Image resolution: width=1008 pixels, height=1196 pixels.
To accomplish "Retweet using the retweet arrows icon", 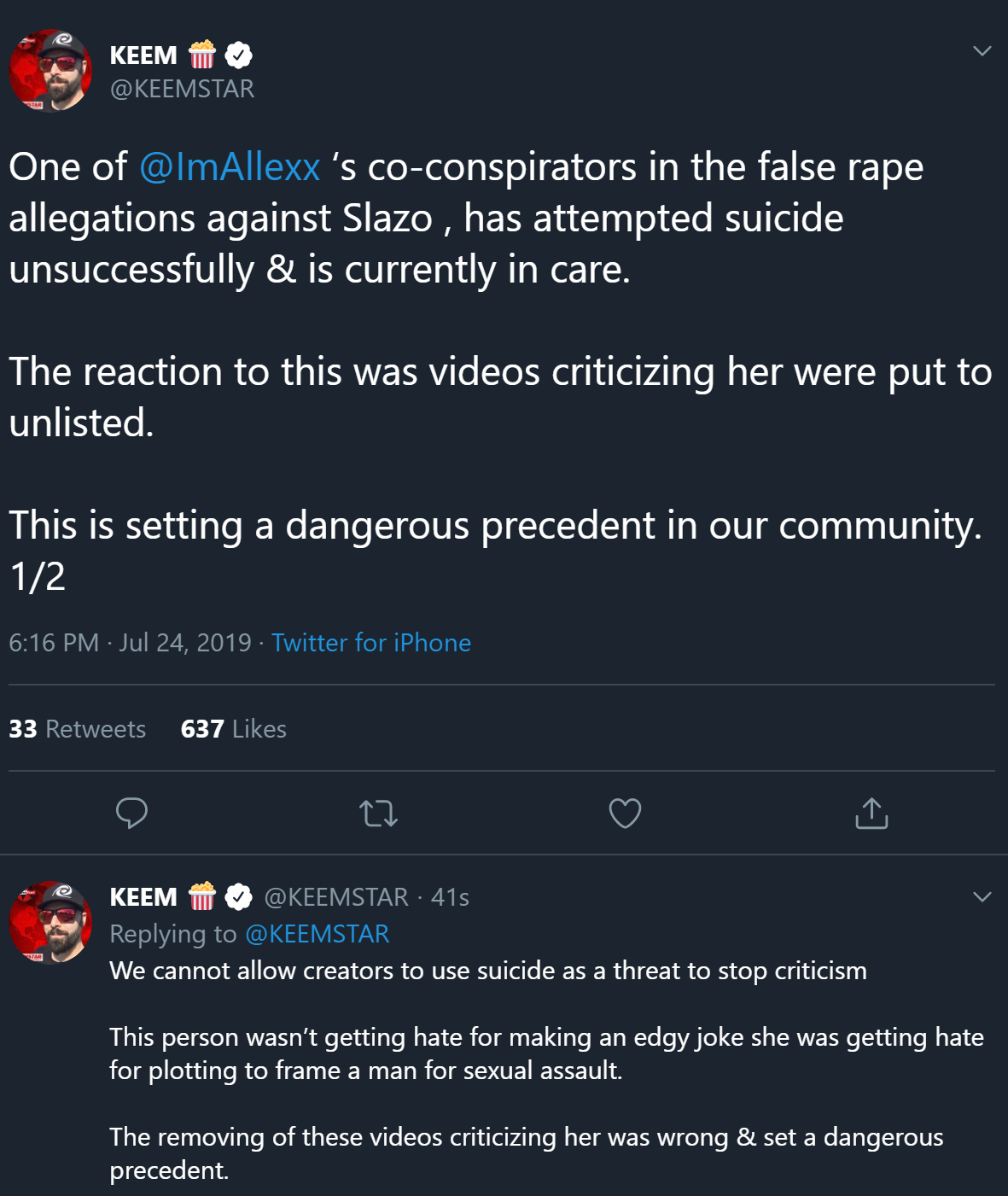I will pyautogui.click(x=379, y=814).
